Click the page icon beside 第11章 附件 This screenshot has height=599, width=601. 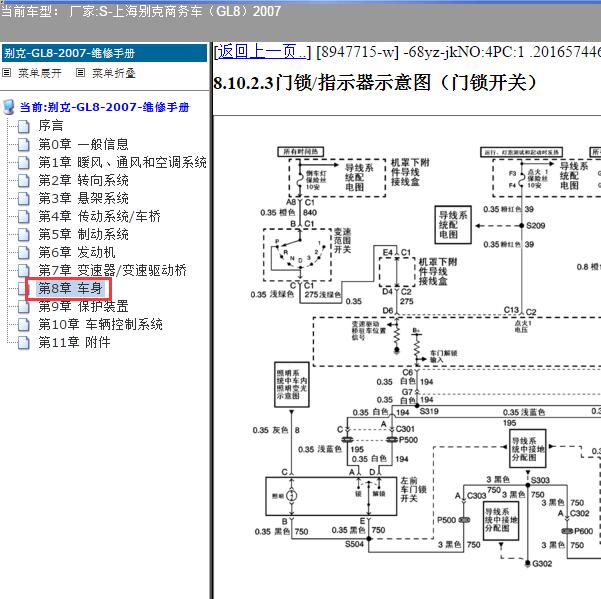[x=24, y=343]
